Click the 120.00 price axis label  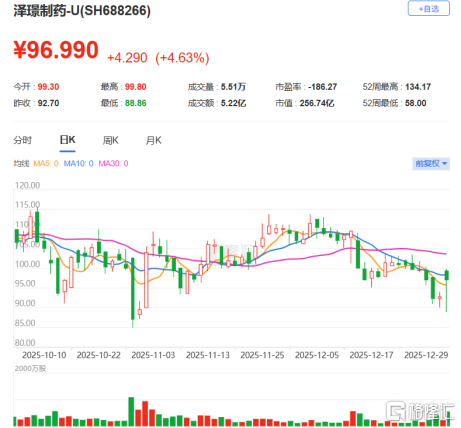coord(27,185)
